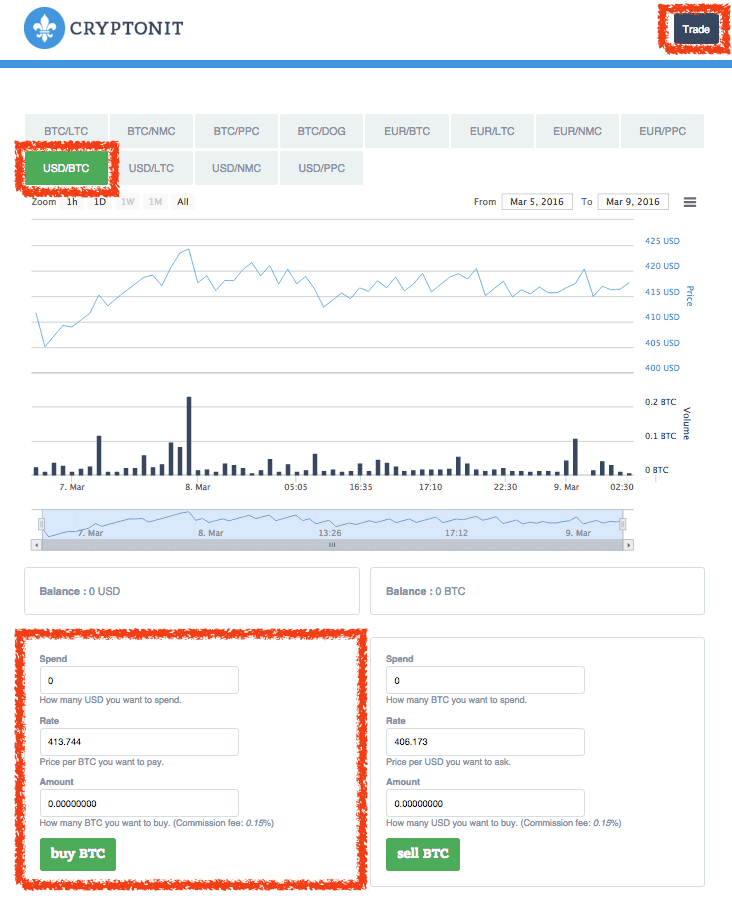Viewport: 732px width, 900px height.
Task: Click the 425 USD price axis label
Action: pos(662,241)
